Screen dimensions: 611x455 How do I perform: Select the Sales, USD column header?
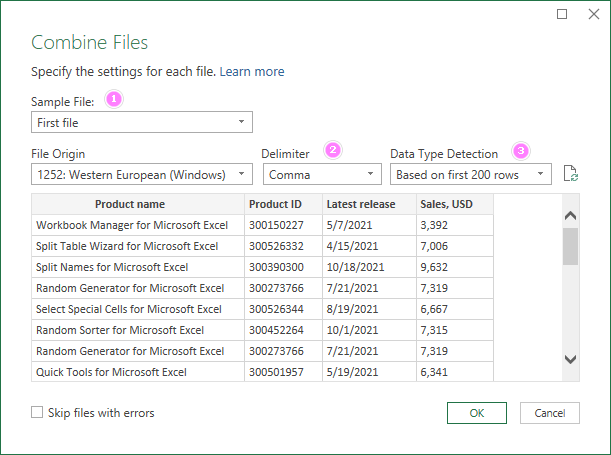coord(455,204)
